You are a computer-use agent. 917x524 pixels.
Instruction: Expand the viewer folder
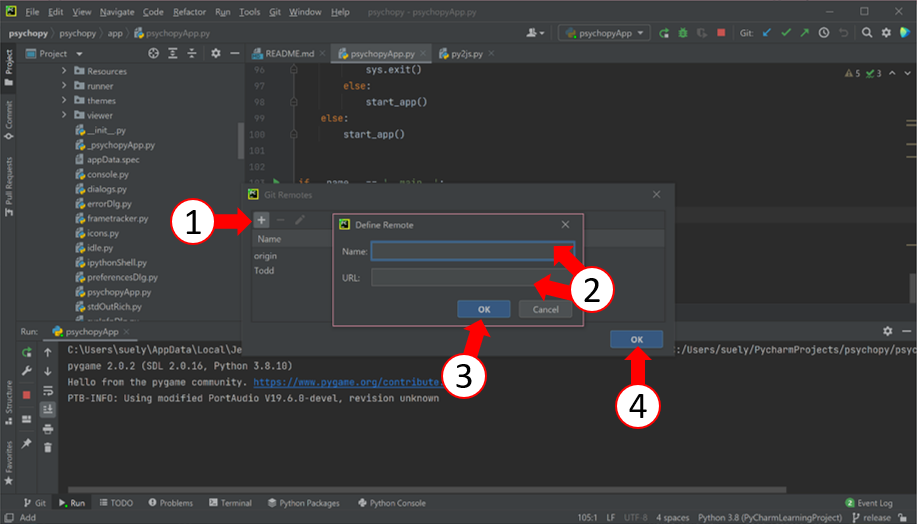pyautogui.click(x=64, y=115)
